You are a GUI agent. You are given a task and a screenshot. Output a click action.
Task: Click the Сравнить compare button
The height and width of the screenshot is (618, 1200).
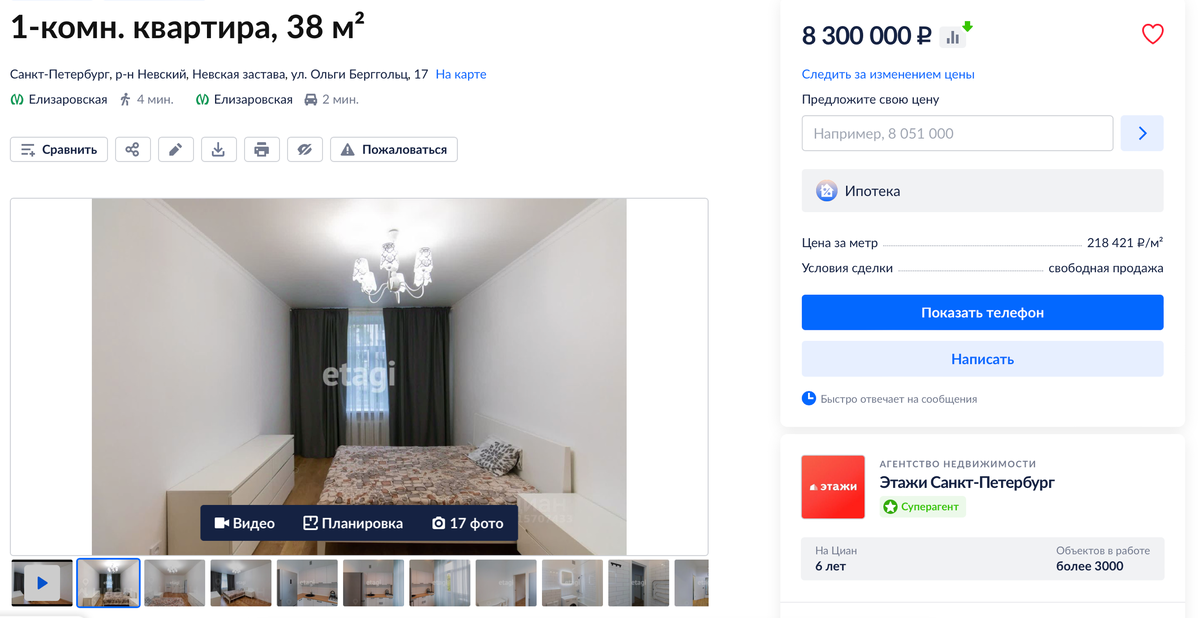point(59,150)
